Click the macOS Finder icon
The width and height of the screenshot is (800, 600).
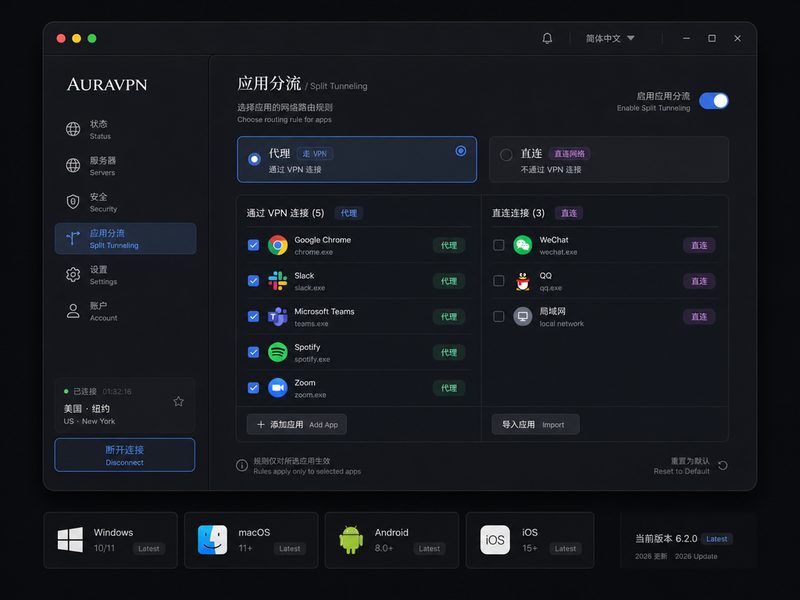[212, 540]
